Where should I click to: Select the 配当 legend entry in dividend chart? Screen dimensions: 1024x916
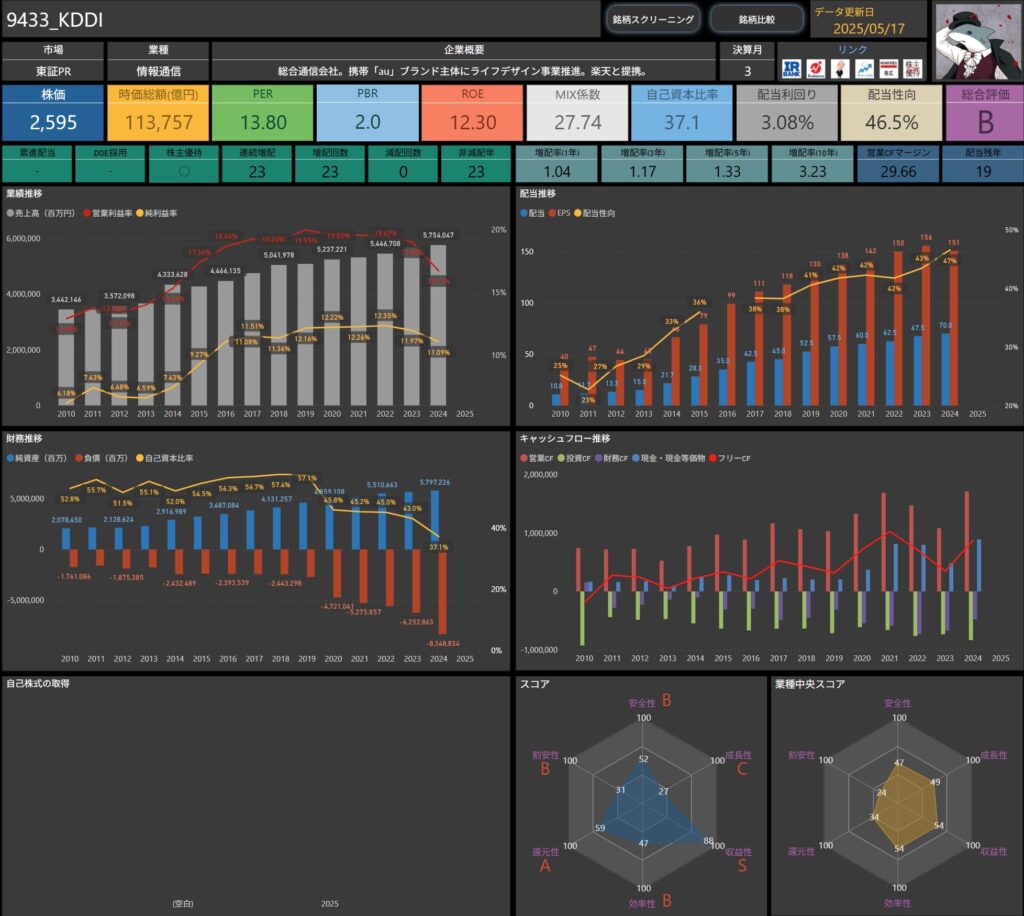pyautogui.click(x=532, y=213)
